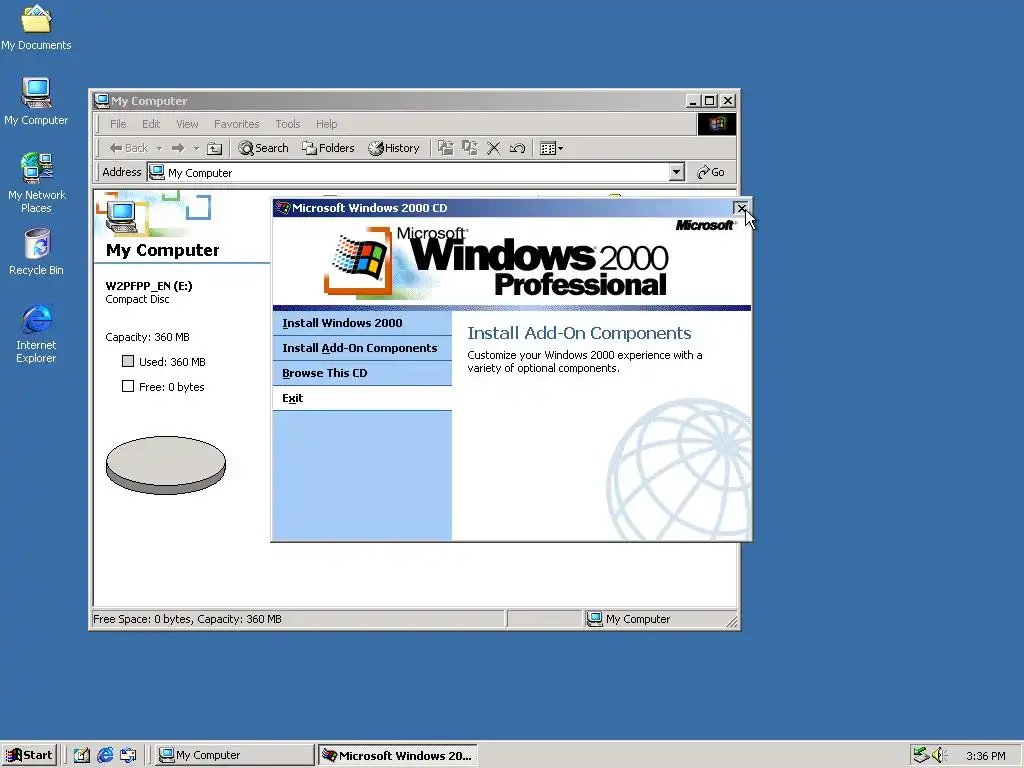Open the Favorites menu
1024x768 pixels.
pos(236,124)
